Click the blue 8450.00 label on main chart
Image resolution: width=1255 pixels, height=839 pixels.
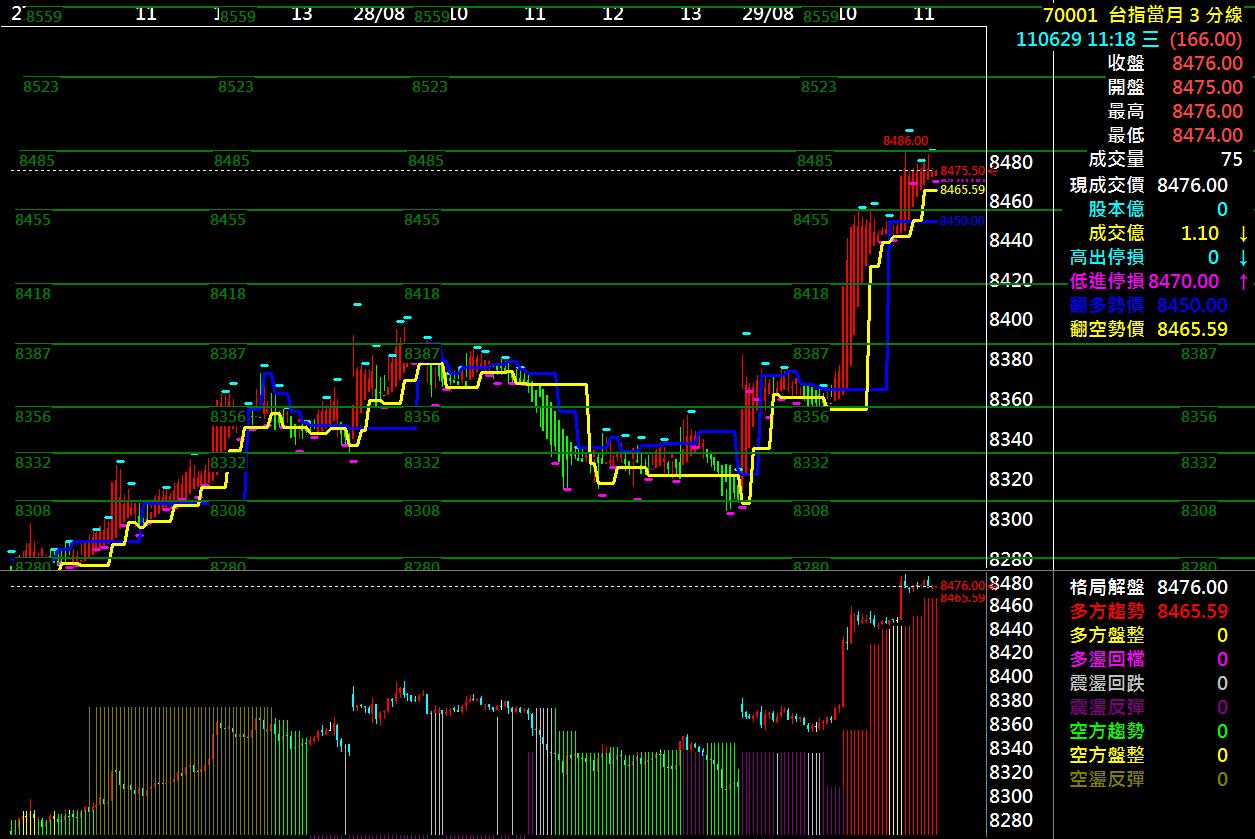(961, 221)
